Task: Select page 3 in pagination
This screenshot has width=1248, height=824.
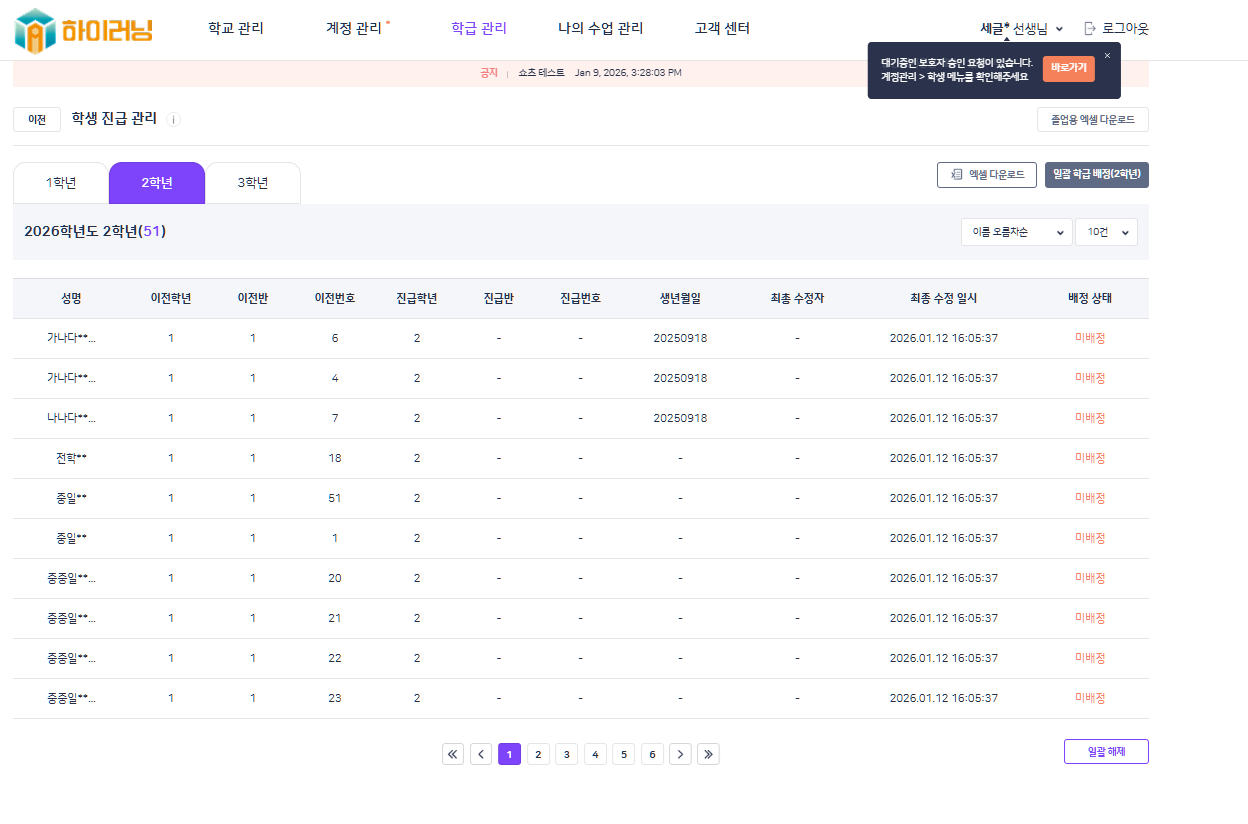Action: point(567,754)
